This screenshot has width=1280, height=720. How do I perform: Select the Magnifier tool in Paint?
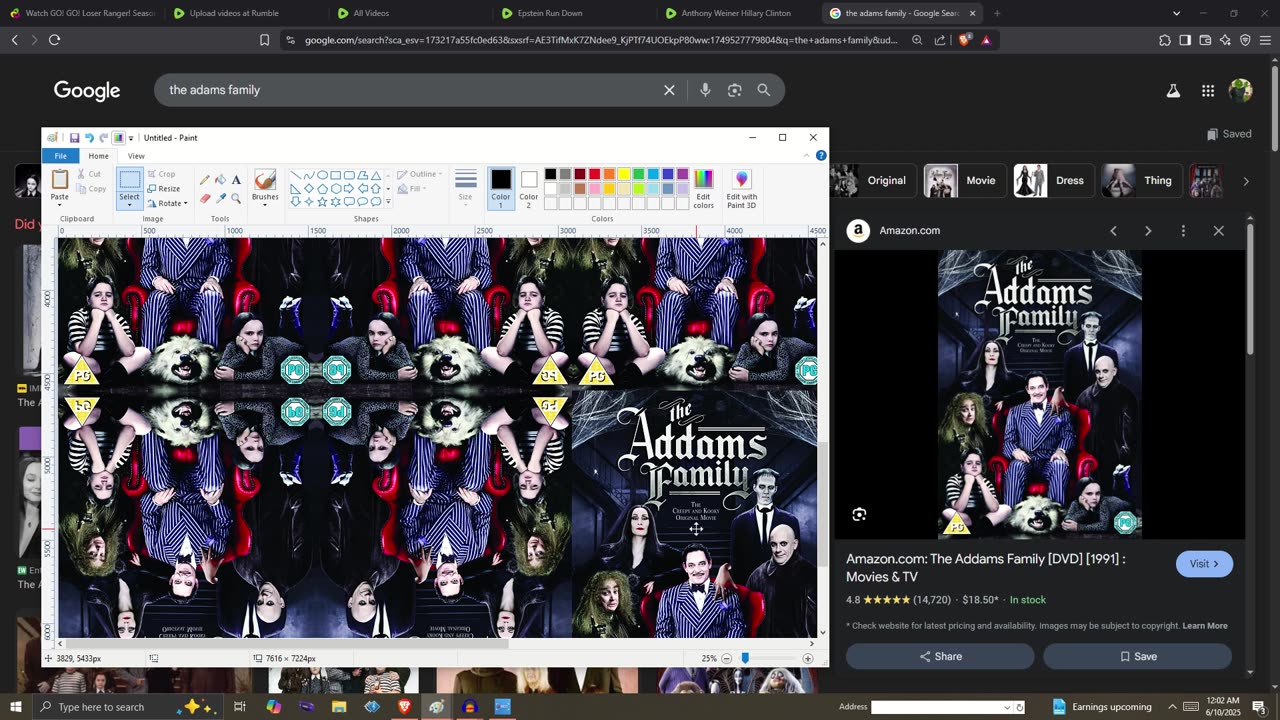(236, 198)
